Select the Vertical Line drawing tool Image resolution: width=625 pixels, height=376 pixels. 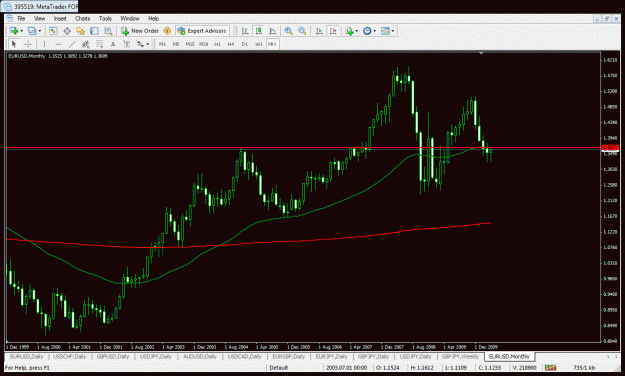point(44,44)
